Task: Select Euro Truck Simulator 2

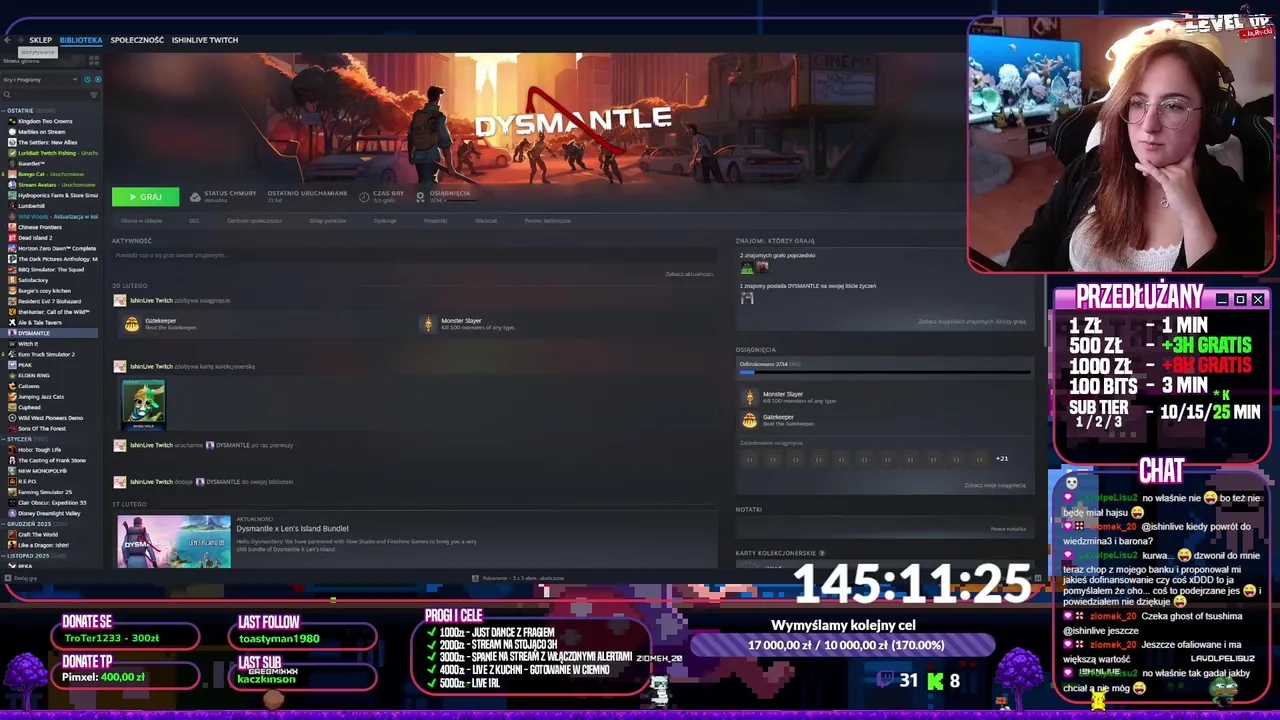Action: (x=46, y=354)
